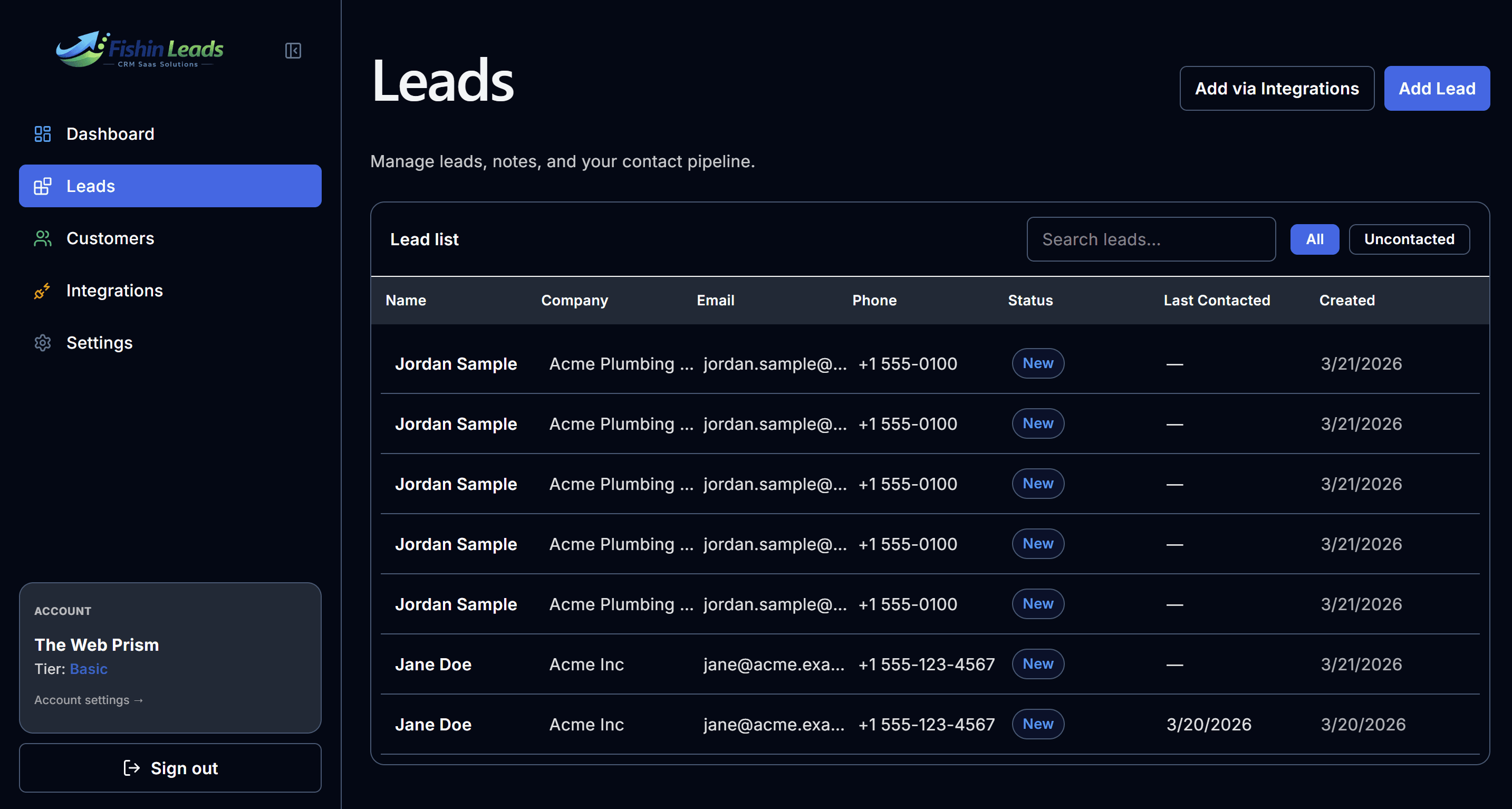Follow the Account settings link
This screenshot has height=809, width=1512.
[x=88, y=700]
